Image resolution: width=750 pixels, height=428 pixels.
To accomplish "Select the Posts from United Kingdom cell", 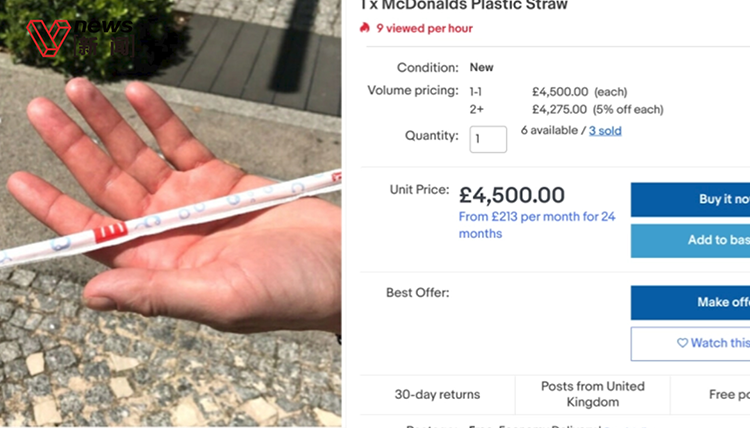I will coord(592,394).
